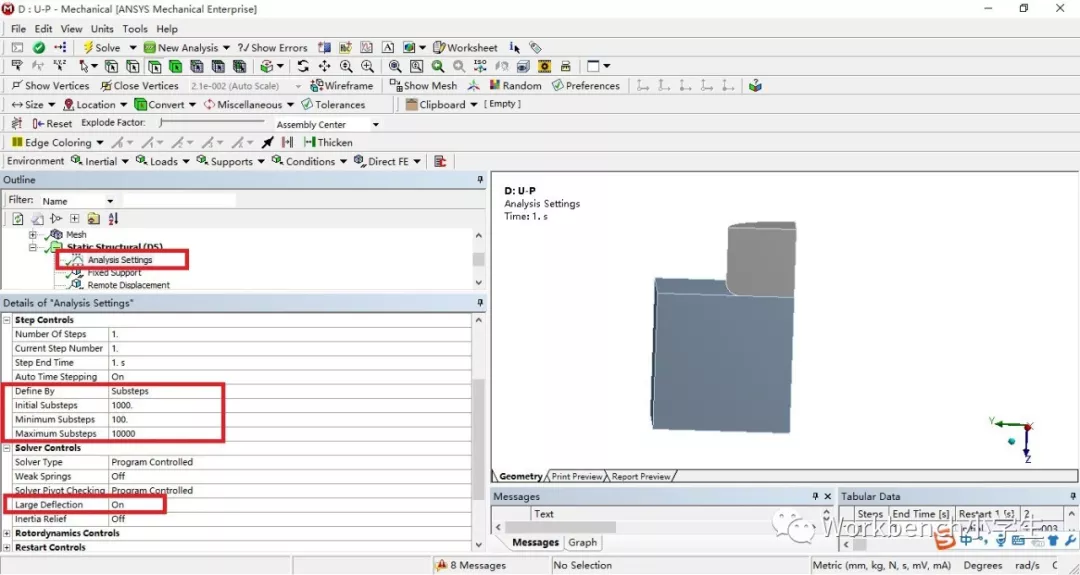Viewport: 1080px width, 575px height.
Task: Click the Explode Factor slider
Action: click(x=211, y=123)
